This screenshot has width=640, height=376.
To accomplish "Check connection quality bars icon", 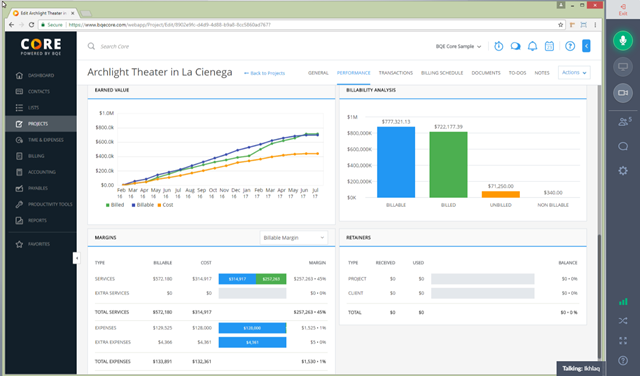I will 623,302.
